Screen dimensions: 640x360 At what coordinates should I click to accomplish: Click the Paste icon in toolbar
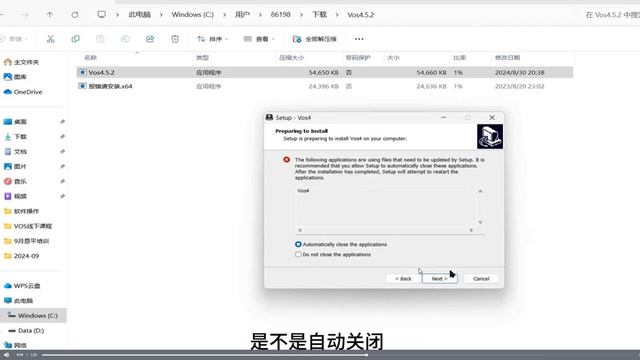pos(100,39)
